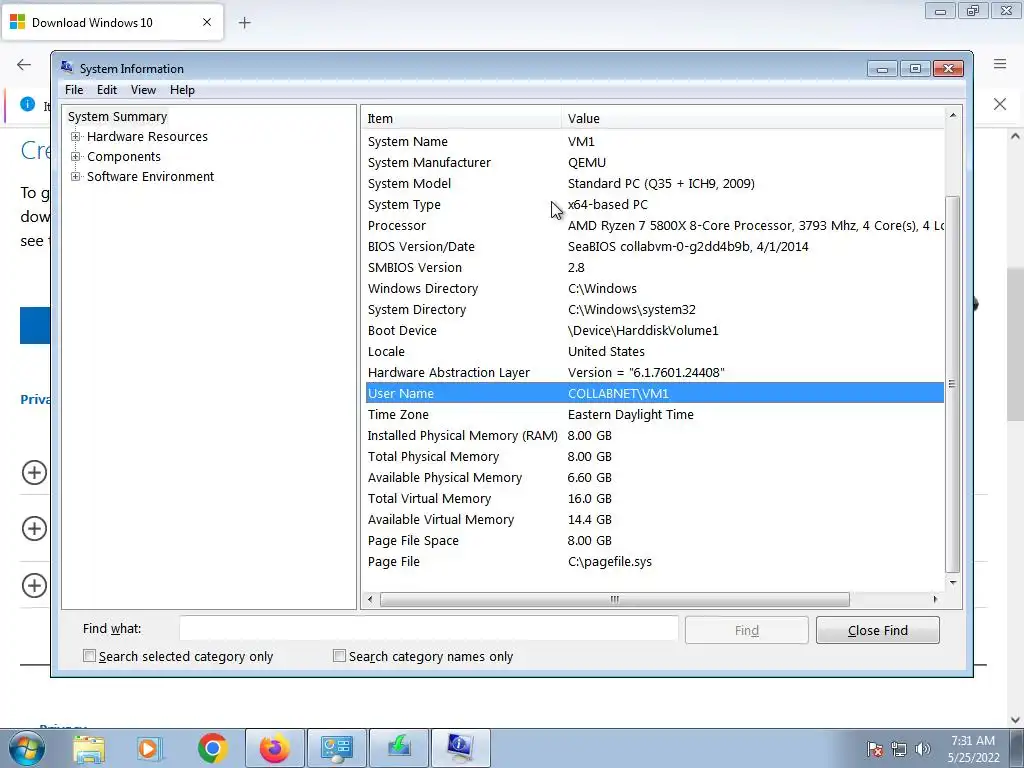Open browser hamburger menu icon

[x=1000, y=63]
